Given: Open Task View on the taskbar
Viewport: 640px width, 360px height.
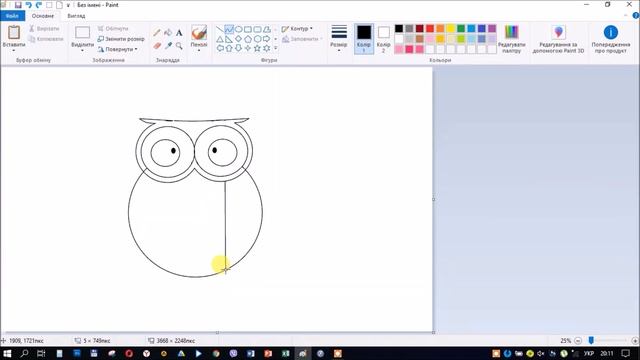Looking at the screenshot, I should coord(41,353).
